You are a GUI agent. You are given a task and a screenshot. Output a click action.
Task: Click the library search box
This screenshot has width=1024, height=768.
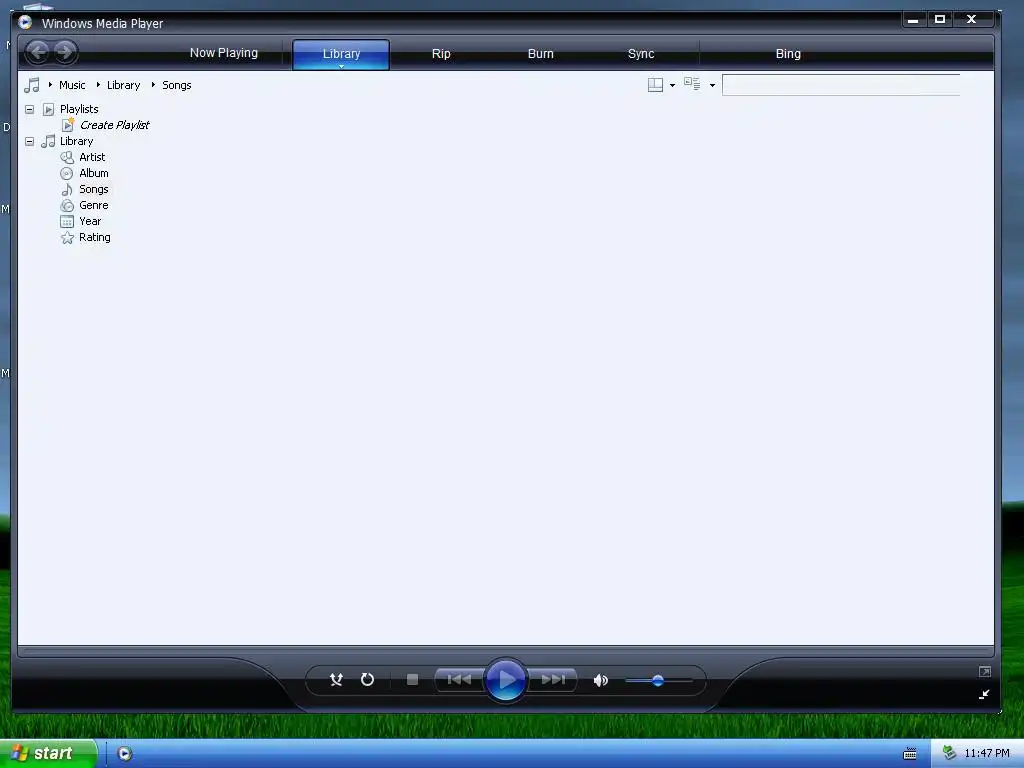841,85
